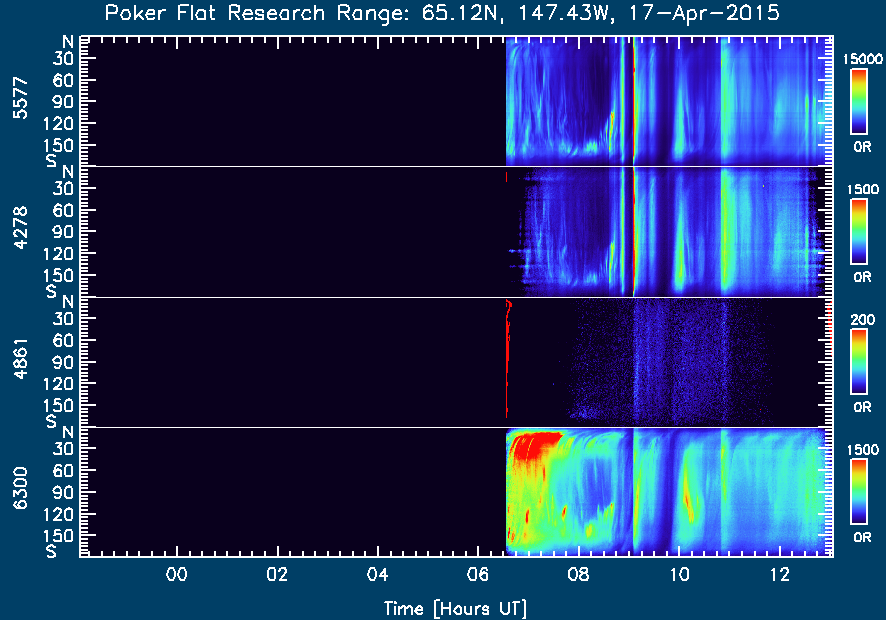The image size is (886, 620).
Task: Click the N label atop the 4861 panel axis
Action: (x=68, y=302)
